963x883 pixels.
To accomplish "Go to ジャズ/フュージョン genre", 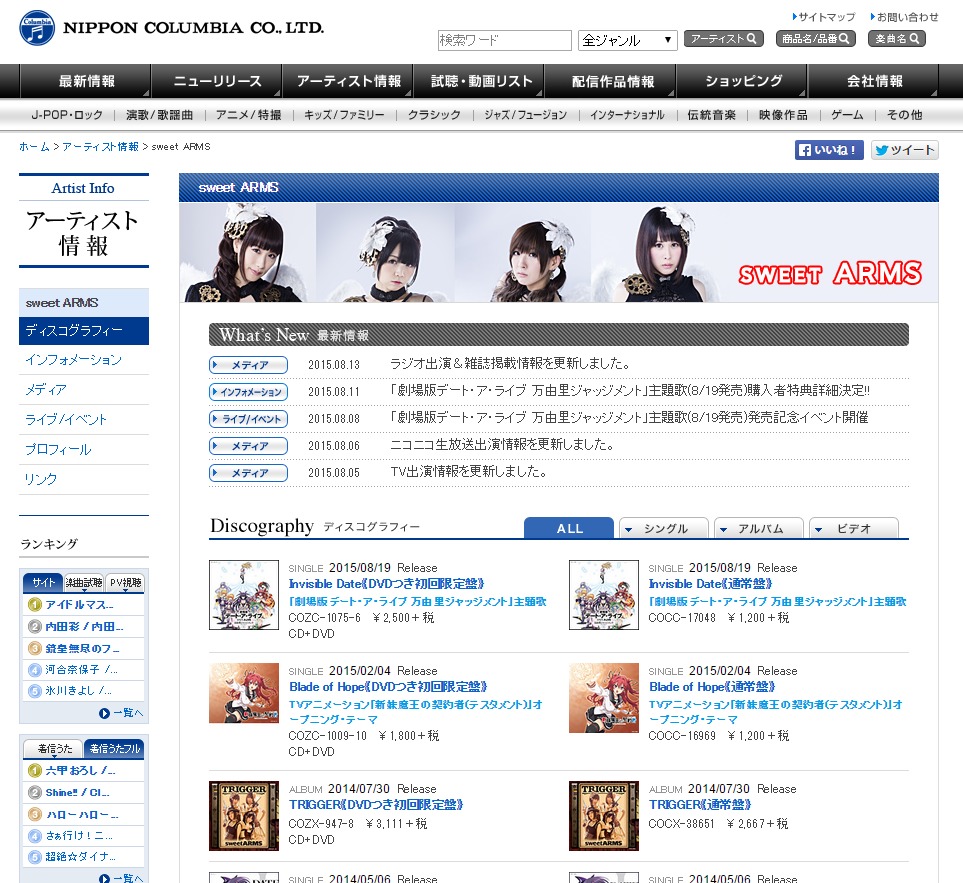I will (526, 115).
